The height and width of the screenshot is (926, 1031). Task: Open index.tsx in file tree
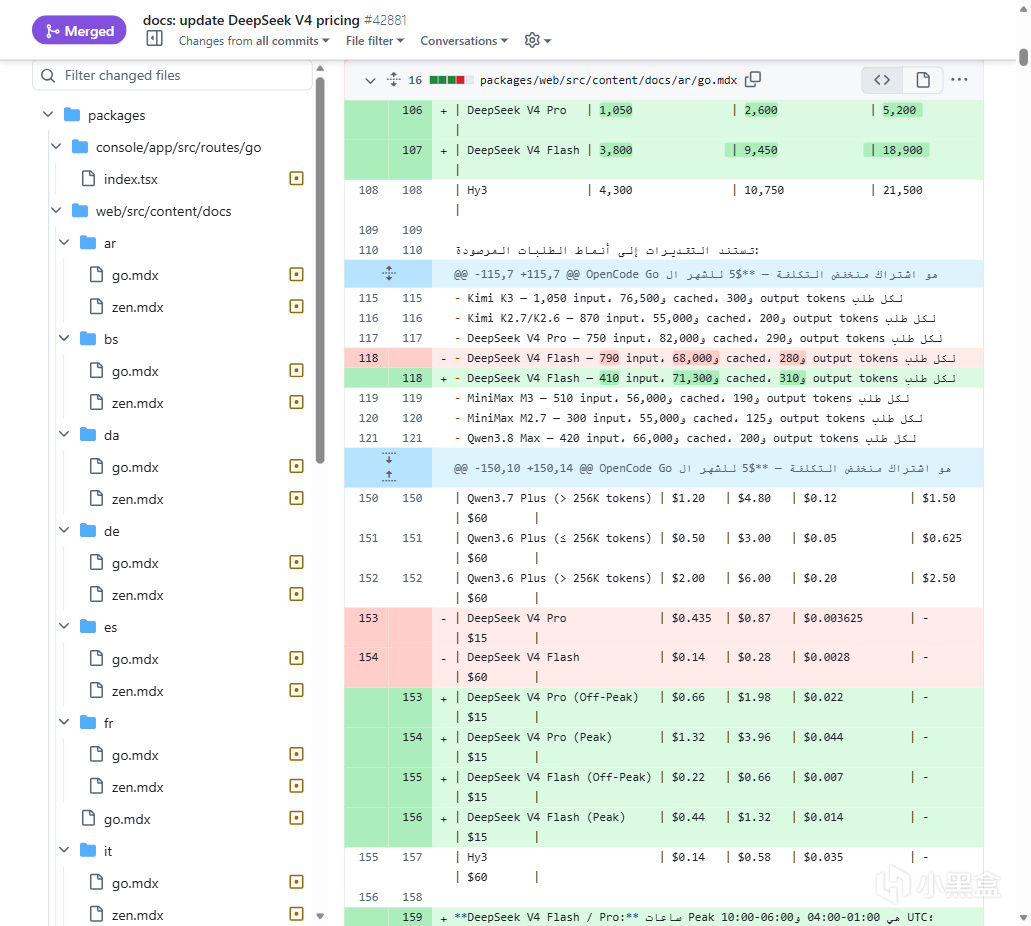click(130, 179)
